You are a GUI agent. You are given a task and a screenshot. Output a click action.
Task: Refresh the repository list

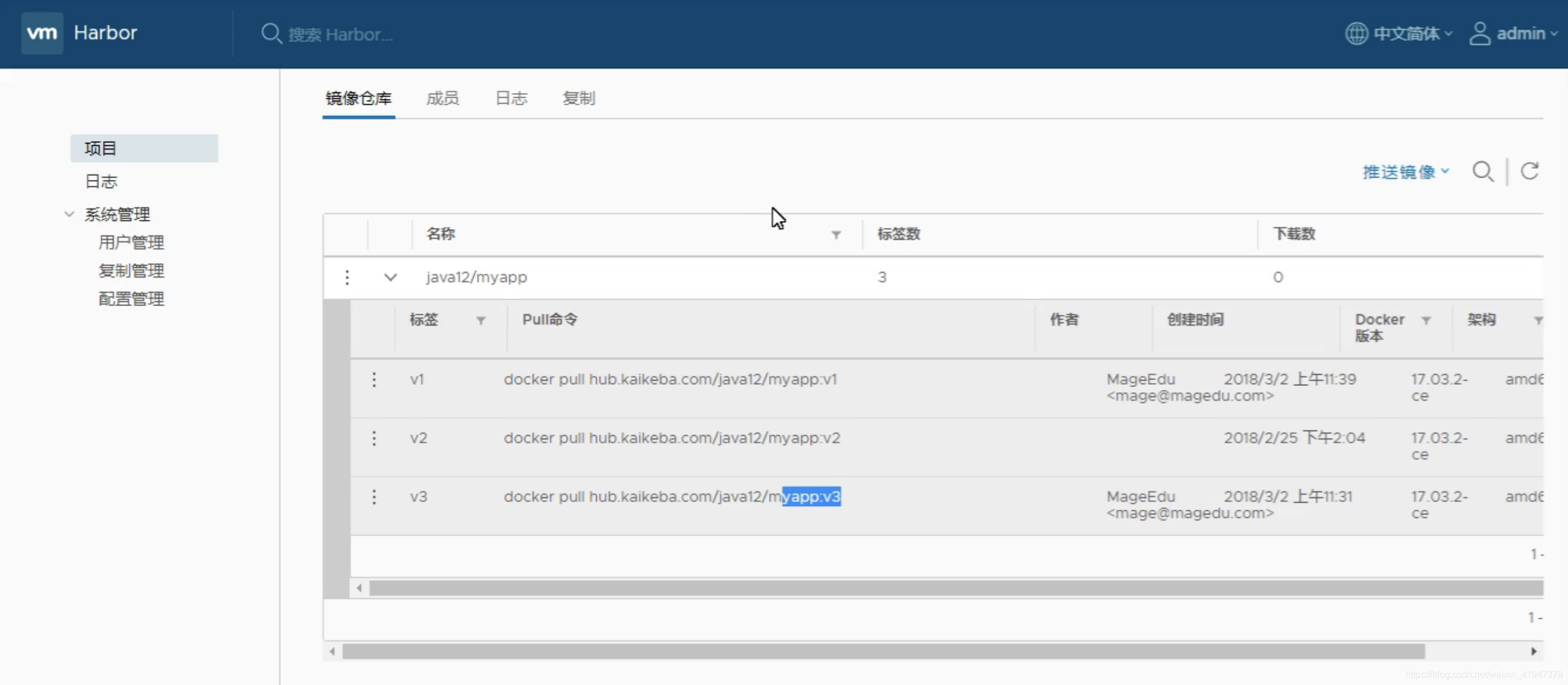(1530, 171)
